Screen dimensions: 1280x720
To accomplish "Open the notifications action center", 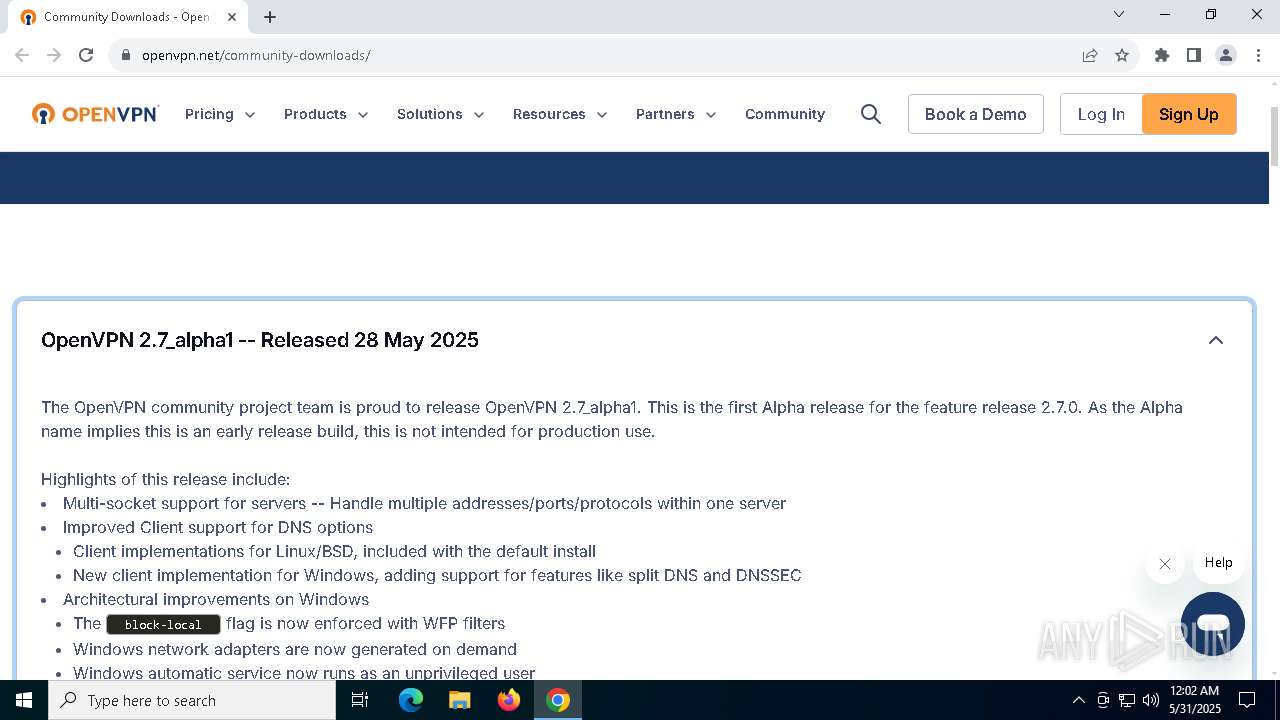I will (1247, 700).
